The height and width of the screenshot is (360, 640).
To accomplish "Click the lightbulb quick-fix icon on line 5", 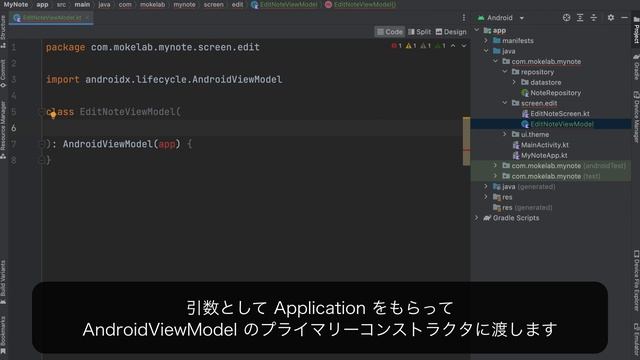I will pyautogui.click(x=53, y=115).
